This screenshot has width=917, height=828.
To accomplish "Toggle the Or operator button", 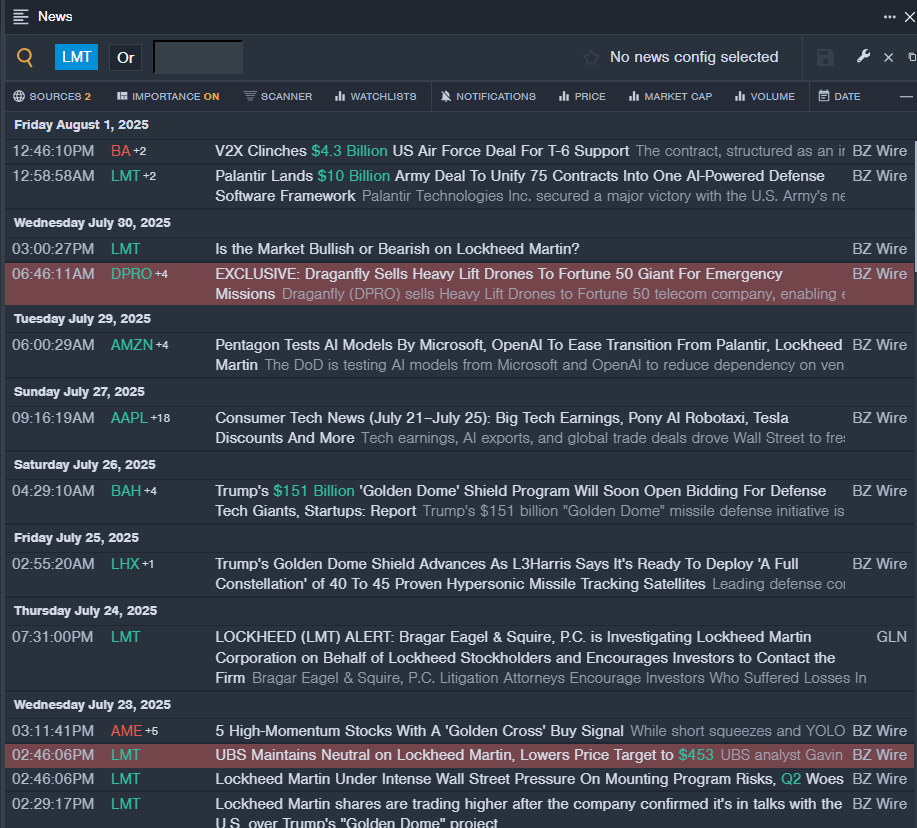I will click(x=125, y=57).
